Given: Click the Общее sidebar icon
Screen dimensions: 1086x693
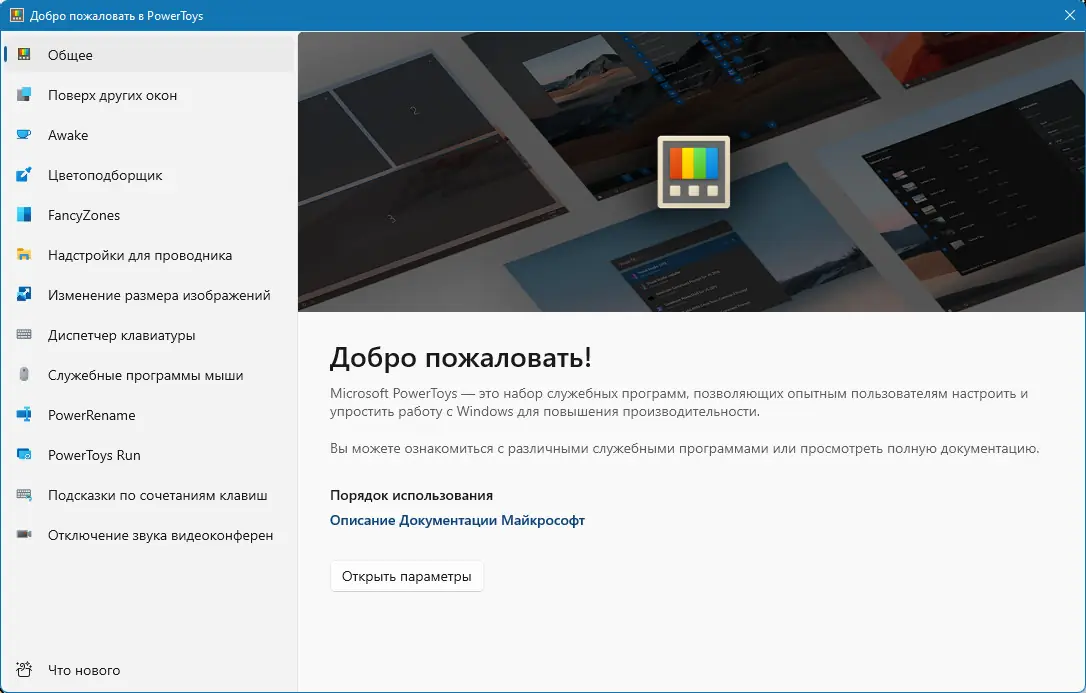Looking at the screenshot, I should [24, 55].
